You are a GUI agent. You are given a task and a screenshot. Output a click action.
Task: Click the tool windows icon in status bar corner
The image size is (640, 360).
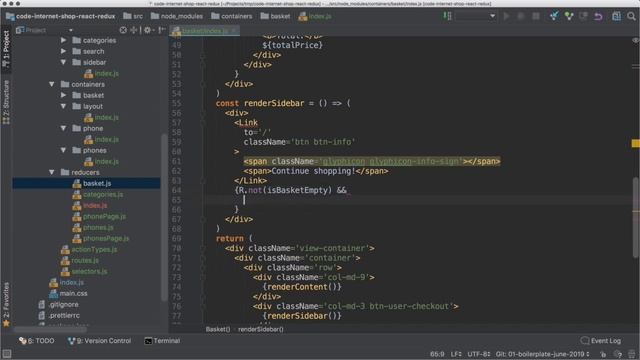(7, 354)
